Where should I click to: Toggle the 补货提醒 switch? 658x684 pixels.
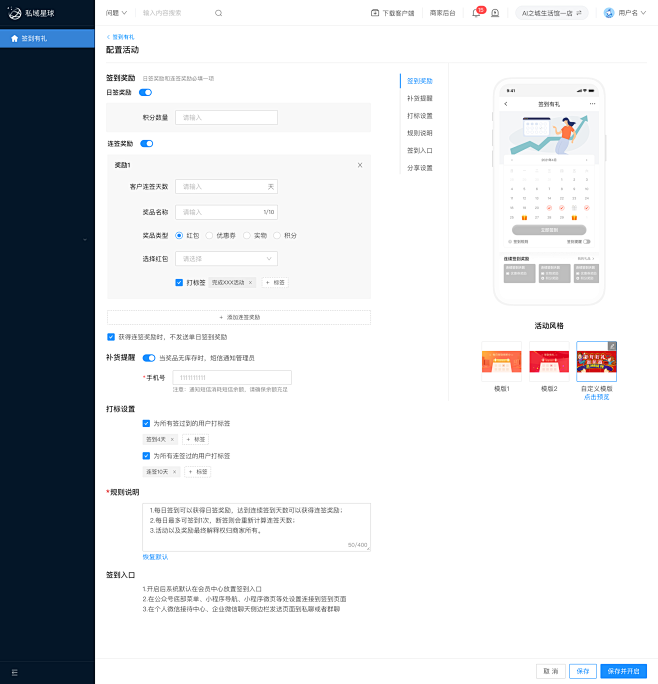pos(149,358)
